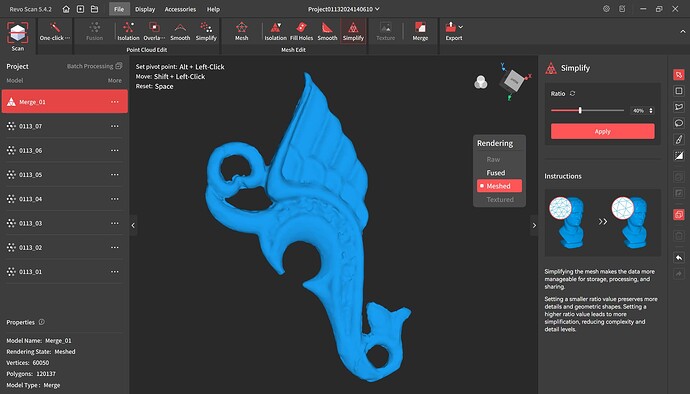
Task: Select the 0113_04 point cloud item
Action: (65, 199)
